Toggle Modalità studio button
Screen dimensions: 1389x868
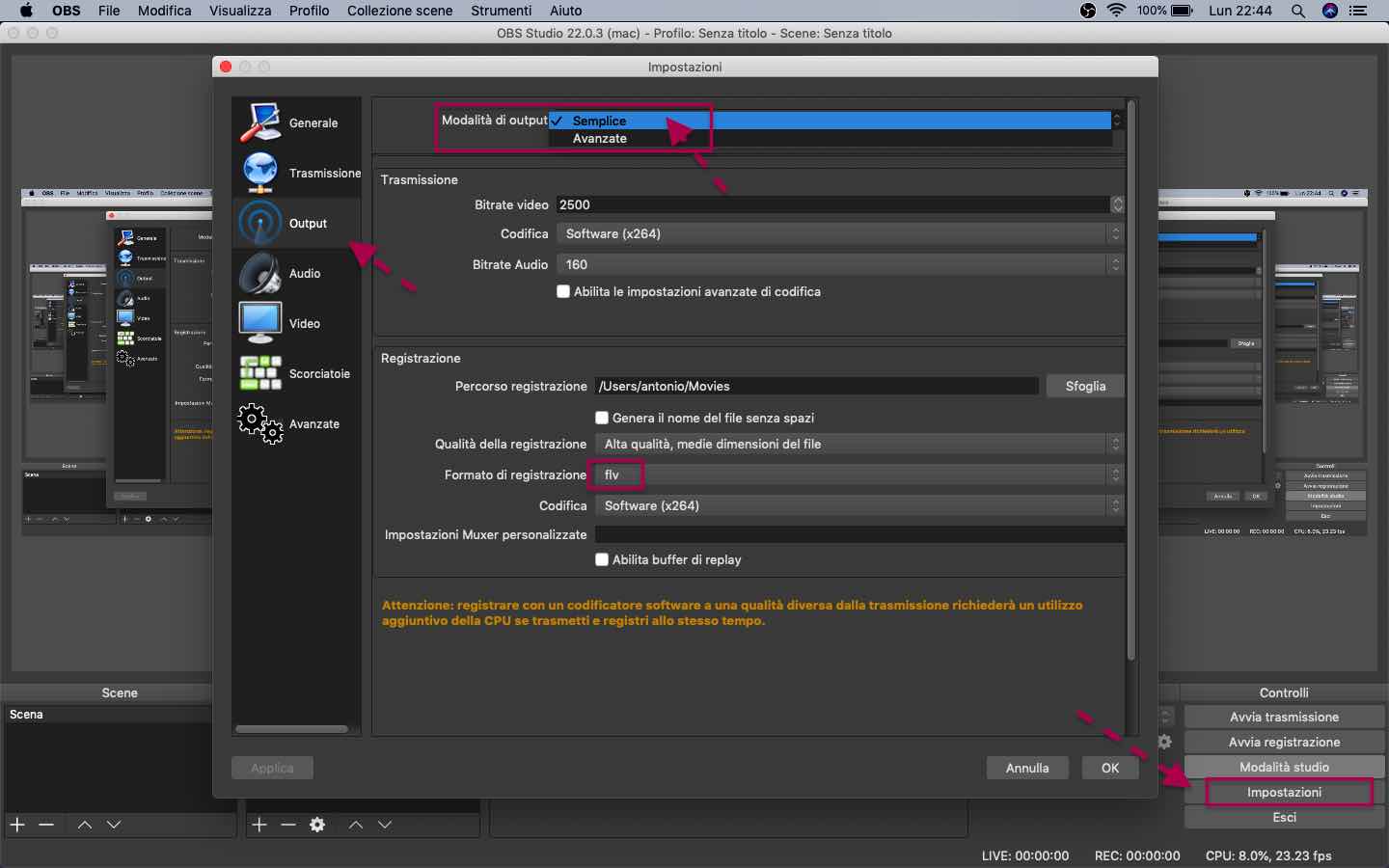click(x=1284, y=767)
